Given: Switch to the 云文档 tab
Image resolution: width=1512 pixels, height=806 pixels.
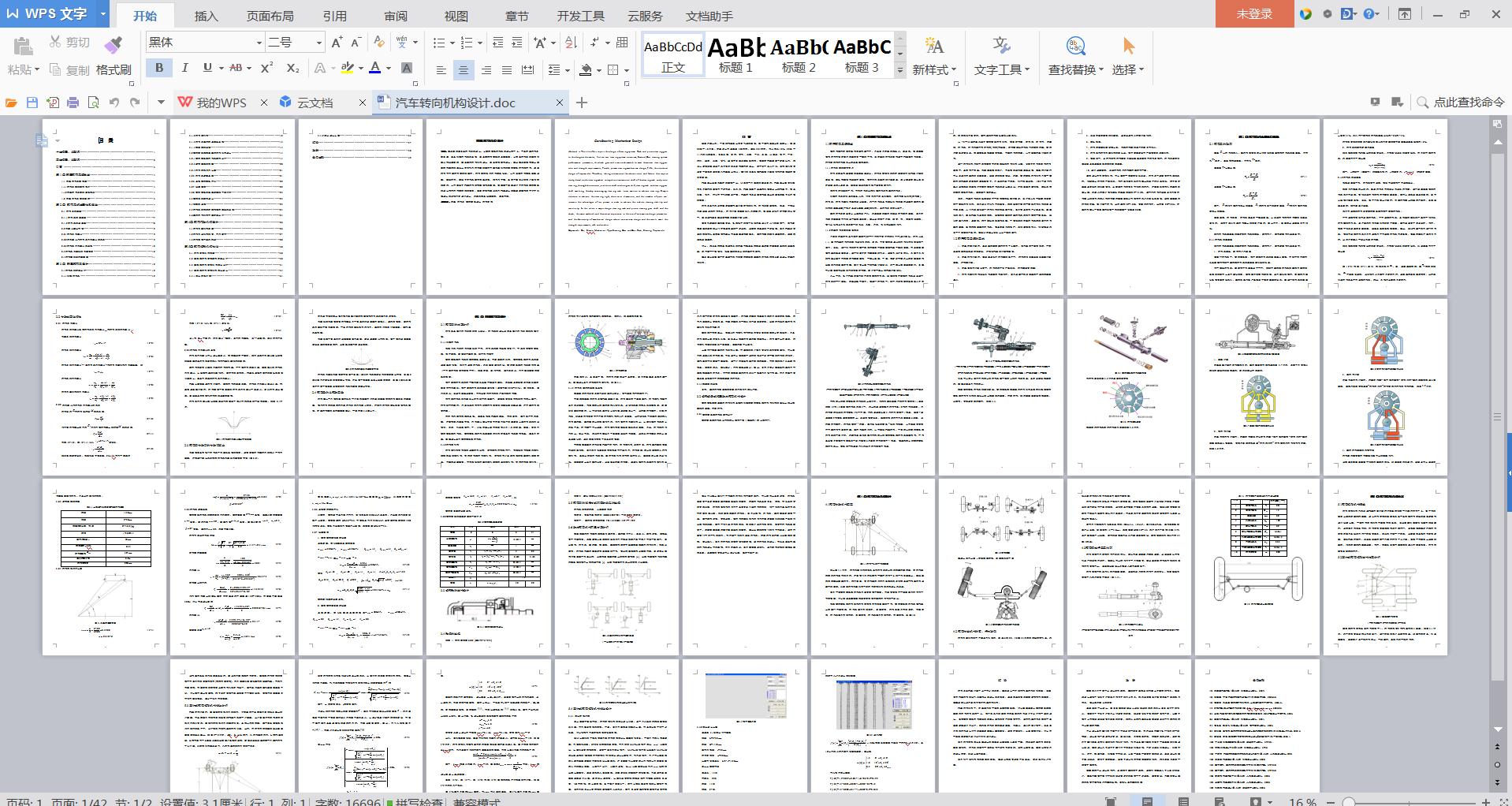Looking at the screenshot, I should click(x=315, y=103).
